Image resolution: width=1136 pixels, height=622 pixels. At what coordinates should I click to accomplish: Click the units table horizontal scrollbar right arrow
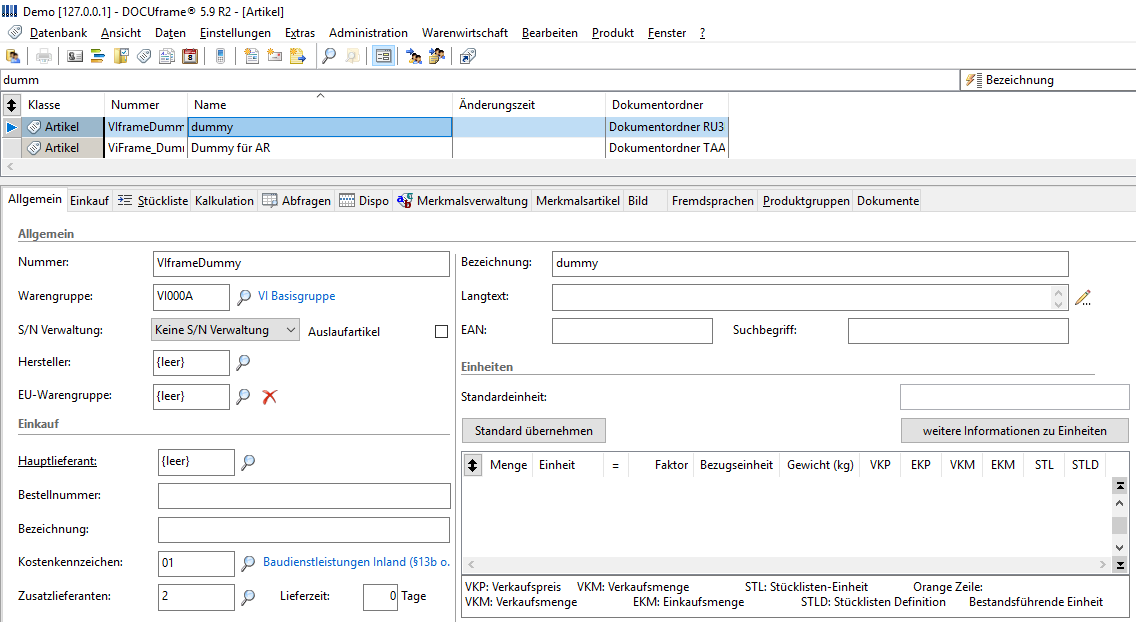click(x=1103, y=564)
